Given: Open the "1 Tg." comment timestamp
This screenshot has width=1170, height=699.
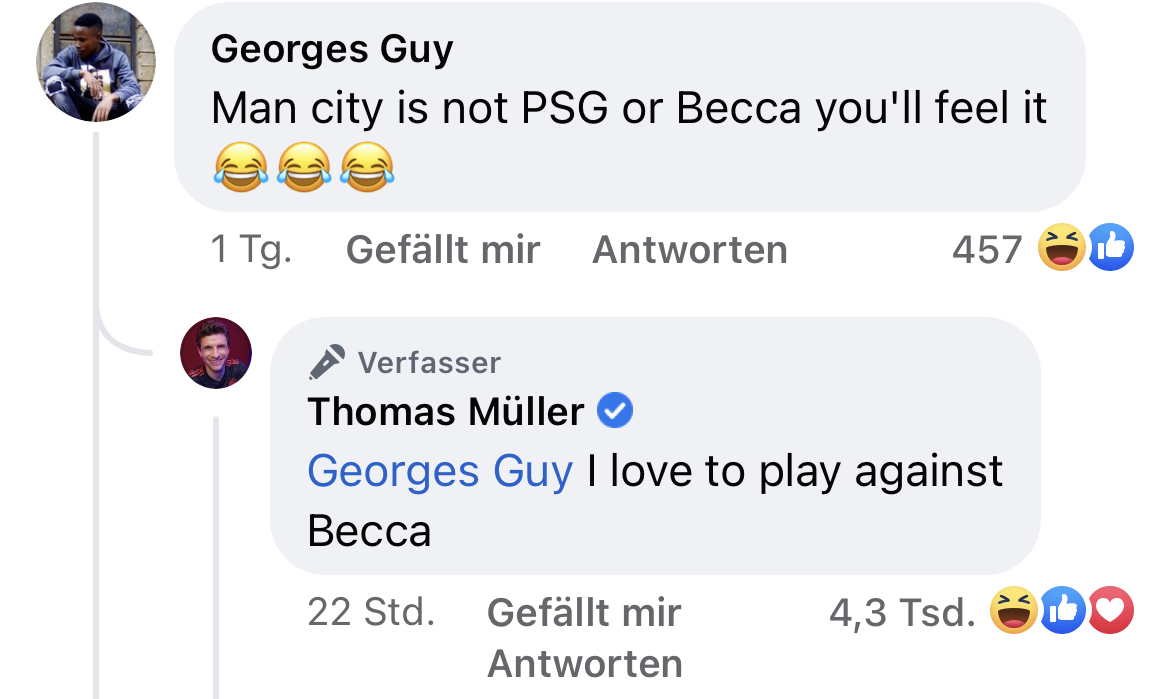Looking at the screenshot, I should [251, 249].
